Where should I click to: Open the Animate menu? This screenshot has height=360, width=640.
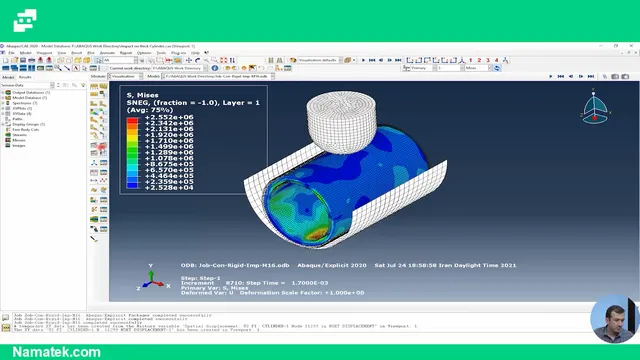[107, 53]
